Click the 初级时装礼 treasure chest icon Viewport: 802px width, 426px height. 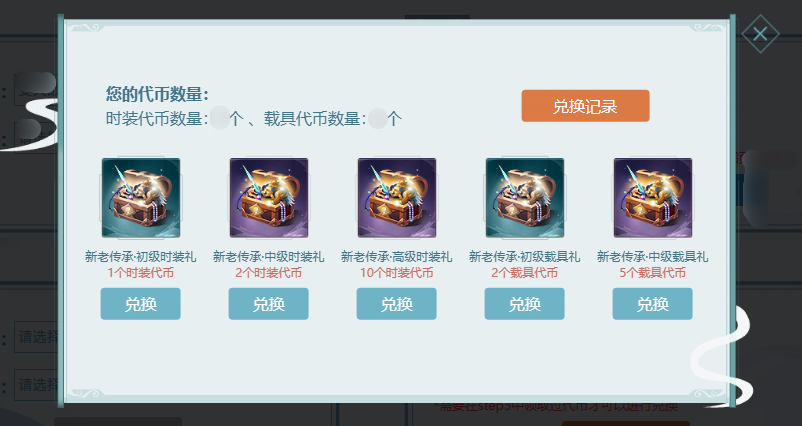click(x=141, y=197)
